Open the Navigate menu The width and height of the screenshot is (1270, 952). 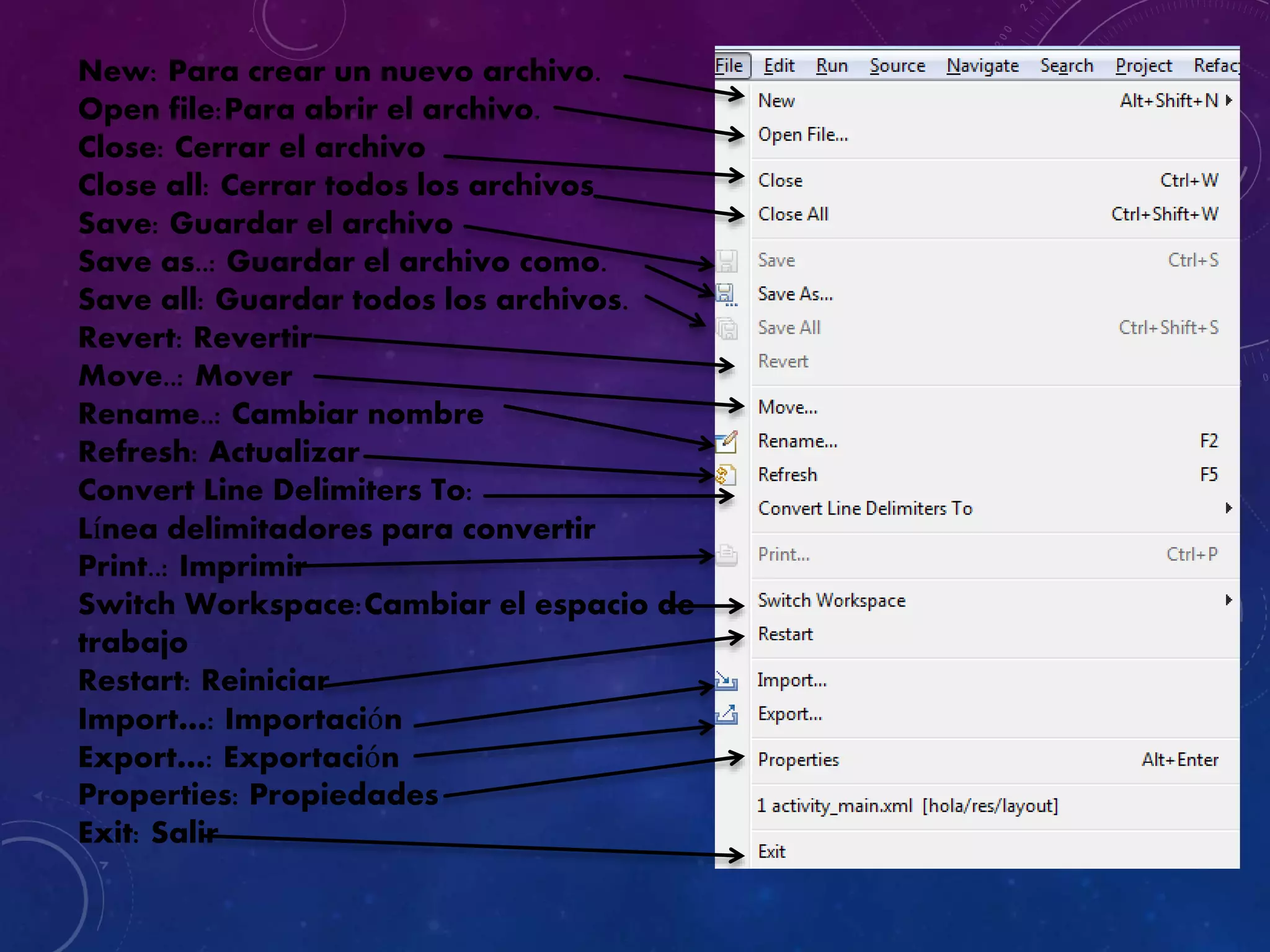(x=983, y=66)
